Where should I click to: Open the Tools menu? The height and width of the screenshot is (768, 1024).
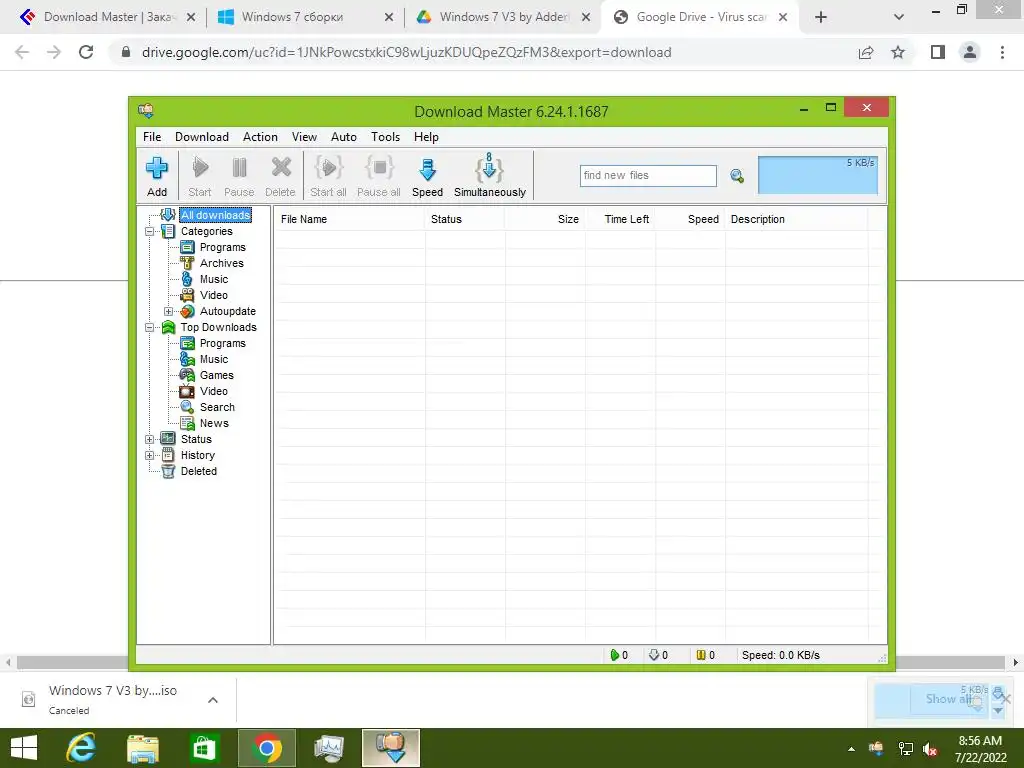point(385,136)
